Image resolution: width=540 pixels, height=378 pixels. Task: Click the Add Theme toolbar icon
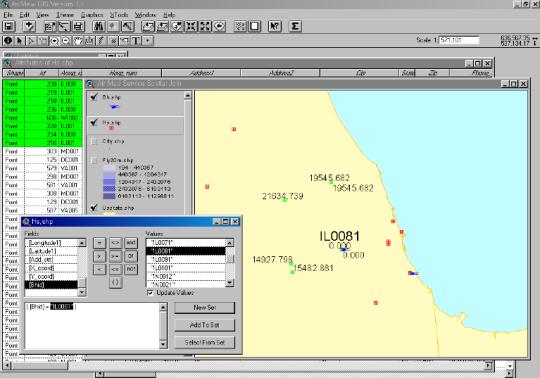pos(29,27)
